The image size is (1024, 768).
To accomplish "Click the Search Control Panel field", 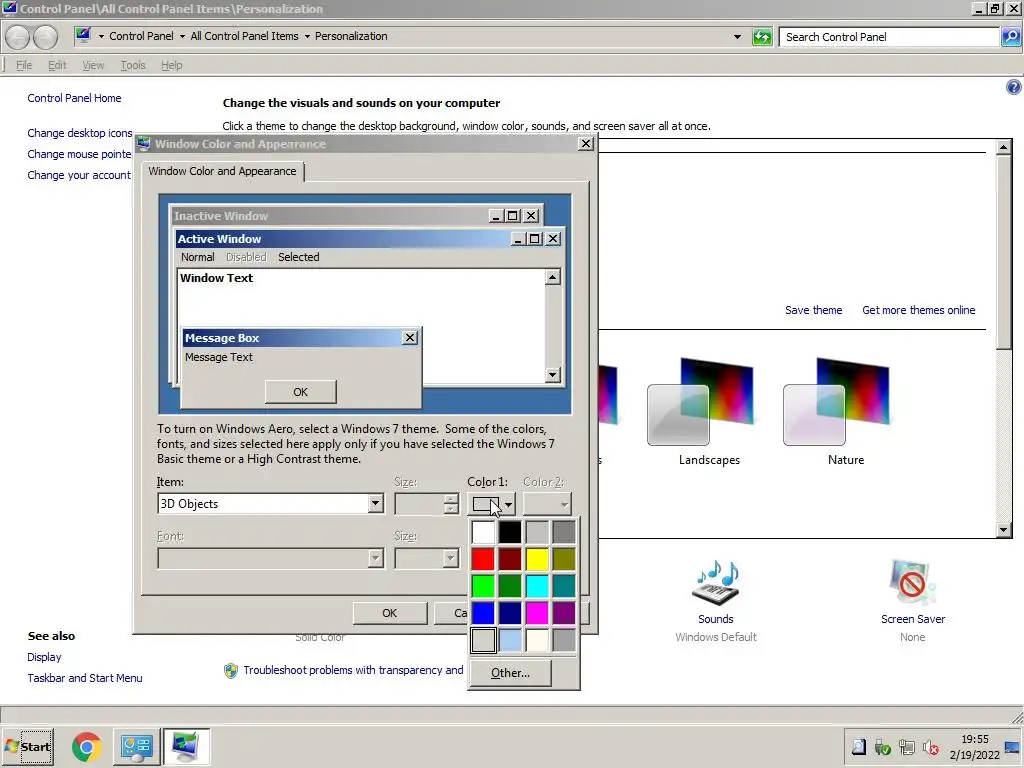I will (x=889, y=37).
